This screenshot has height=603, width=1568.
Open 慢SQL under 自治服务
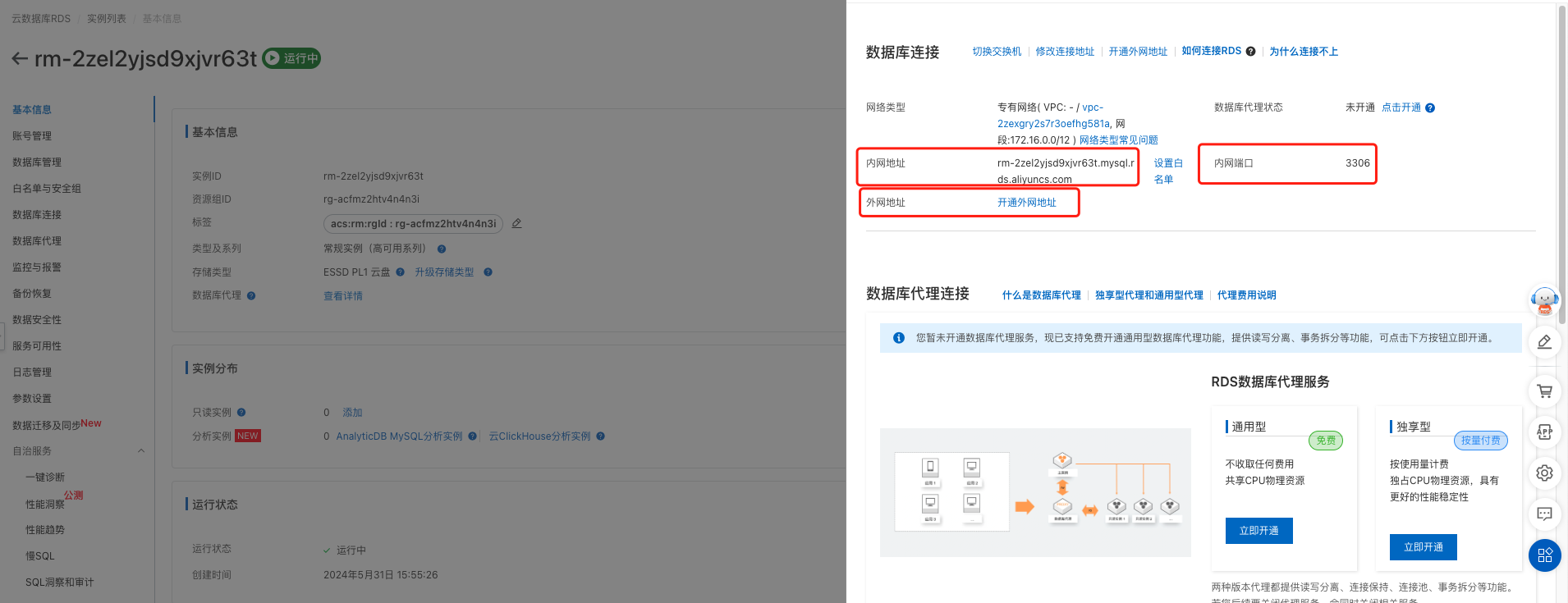point(40,556)
